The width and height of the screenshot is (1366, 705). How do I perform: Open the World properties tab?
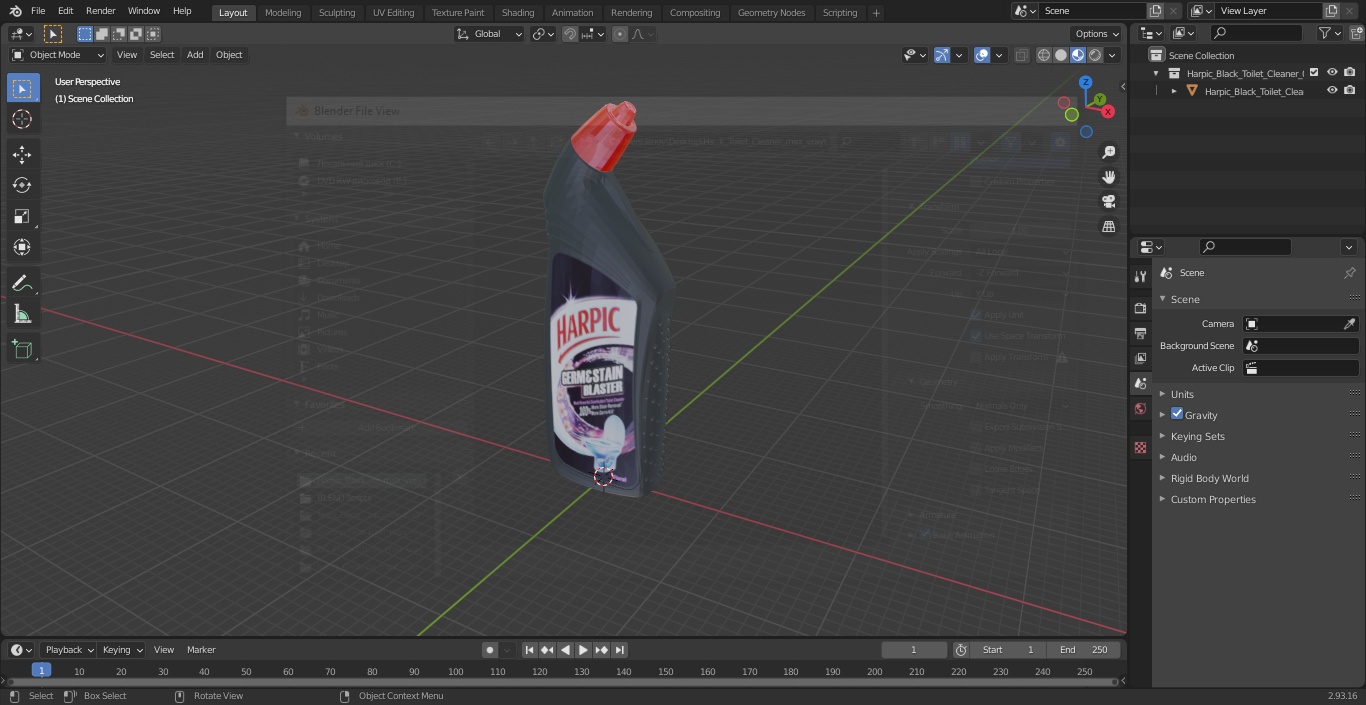click(1140, 409)
